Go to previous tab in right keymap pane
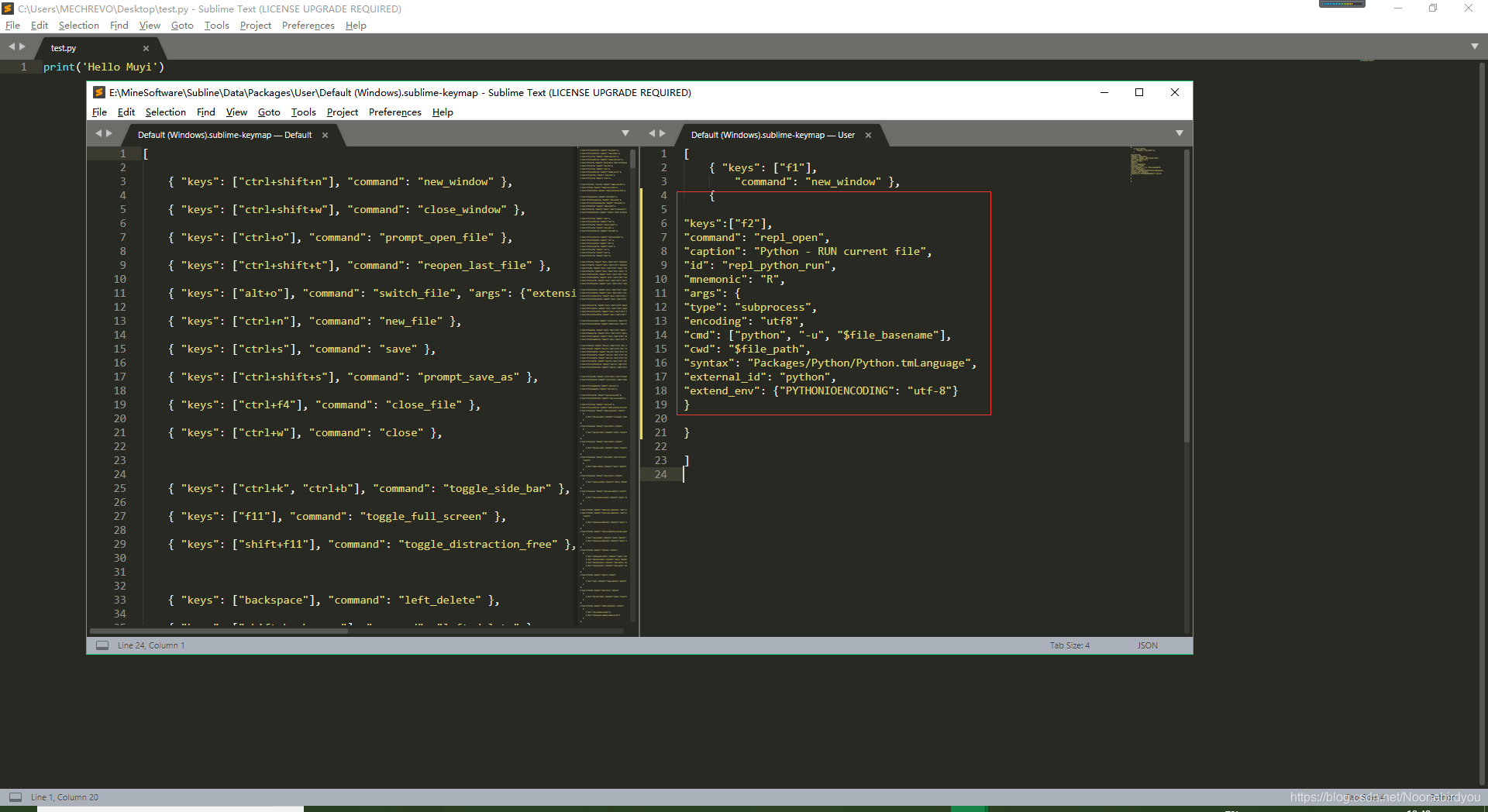 pos(652,133)
